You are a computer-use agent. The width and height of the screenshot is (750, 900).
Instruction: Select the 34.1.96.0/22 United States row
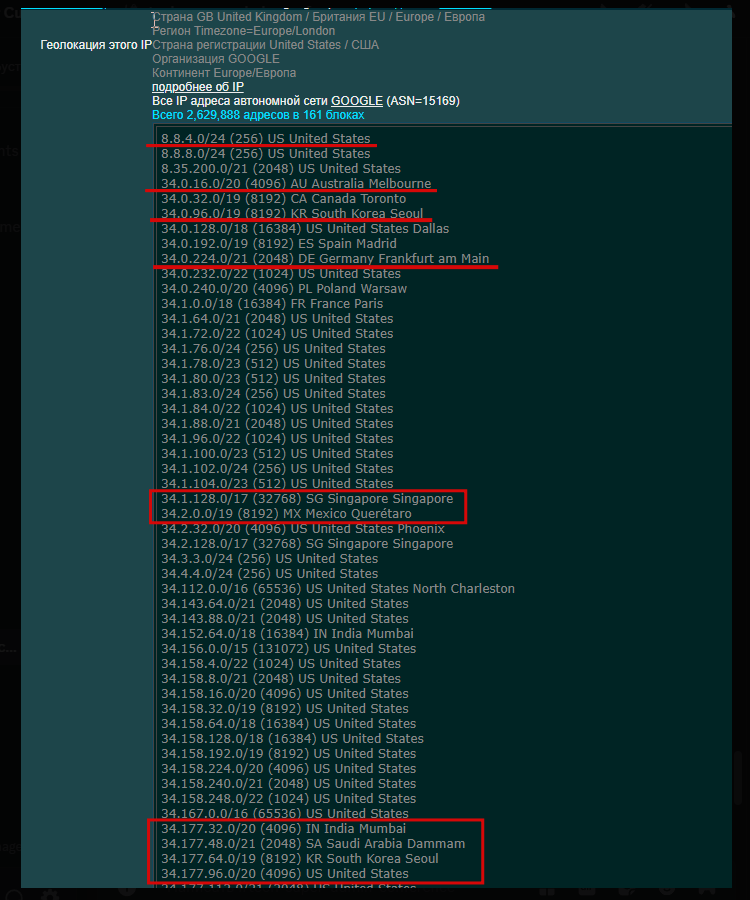click(x=277, y=439)
